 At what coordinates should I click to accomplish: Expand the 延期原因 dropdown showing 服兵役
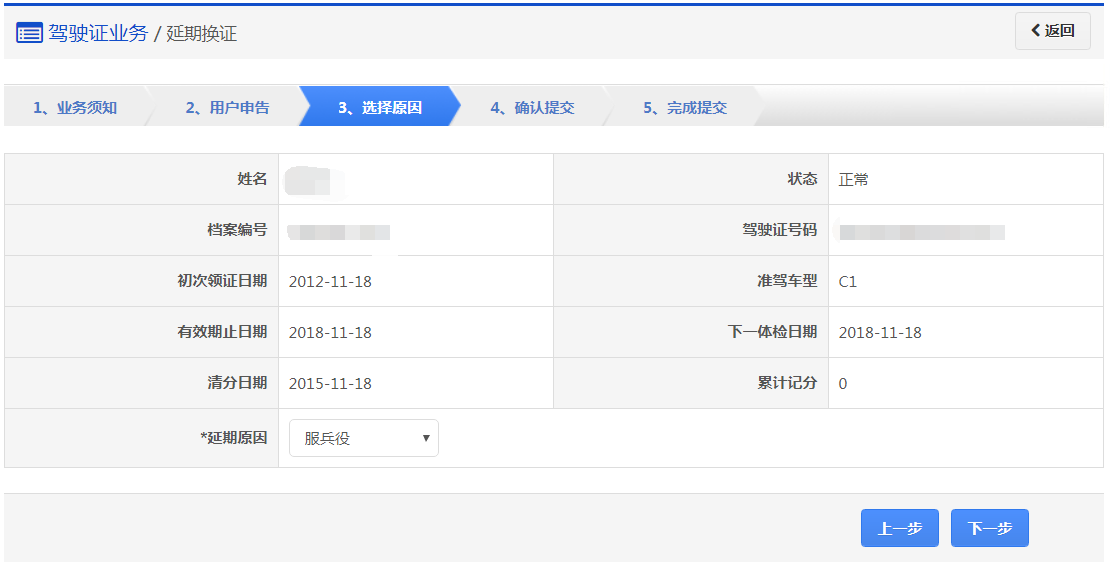point(364,438)
